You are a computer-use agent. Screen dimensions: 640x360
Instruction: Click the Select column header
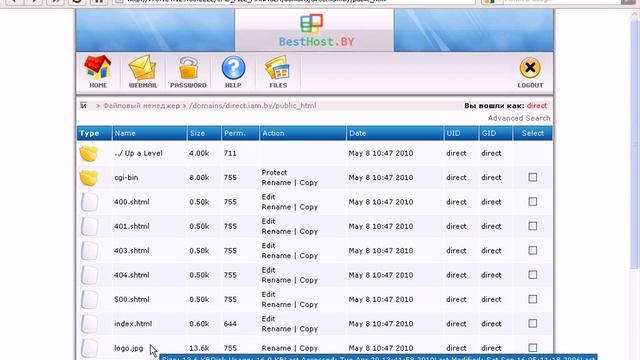point(533,133)
